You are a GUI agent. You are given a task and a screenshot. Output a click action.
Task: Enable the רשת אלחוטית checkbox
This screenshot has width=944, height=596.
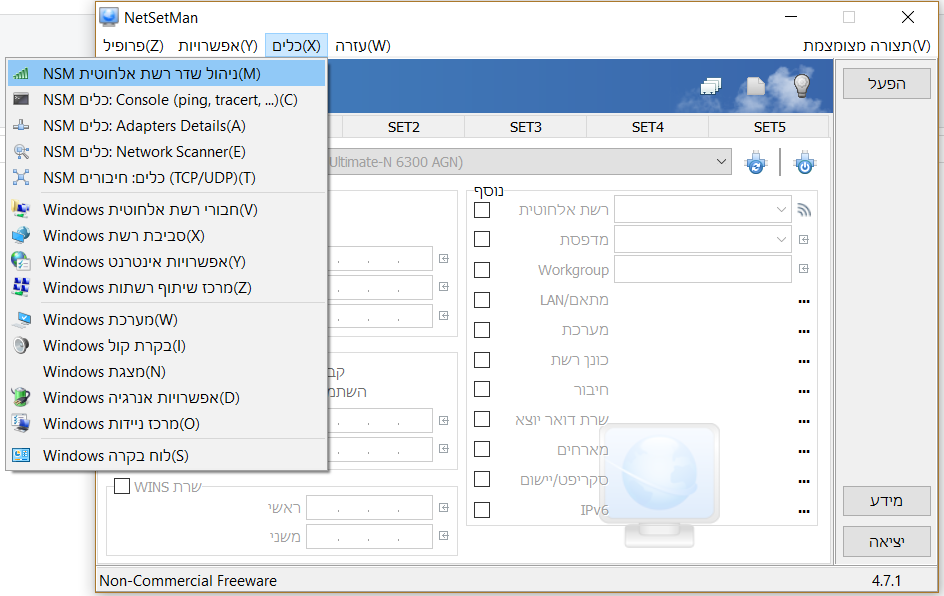[x=482, y=210]
